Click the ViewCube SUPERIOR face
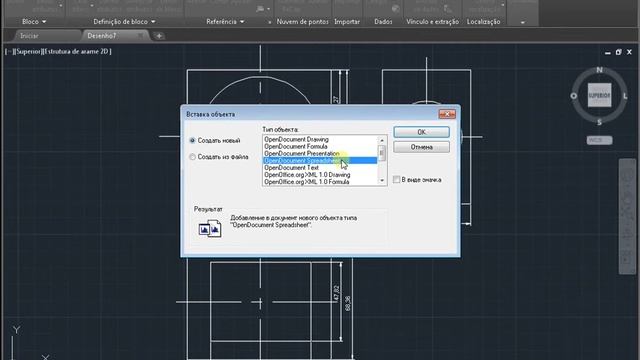 click(x=599, y=95)
